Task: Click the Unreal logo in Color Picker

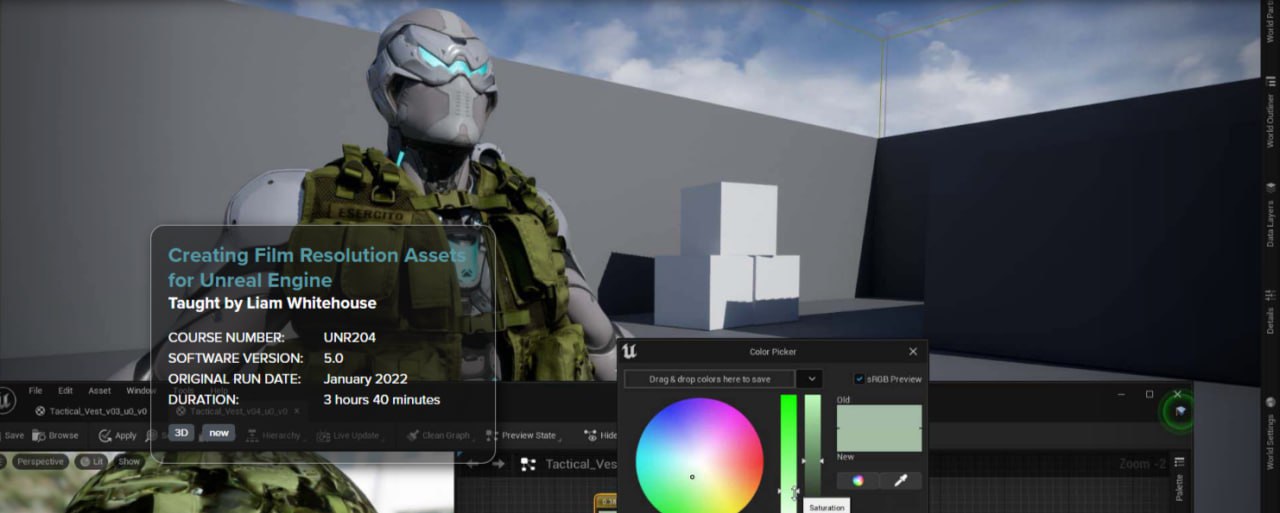Action: 629,351
